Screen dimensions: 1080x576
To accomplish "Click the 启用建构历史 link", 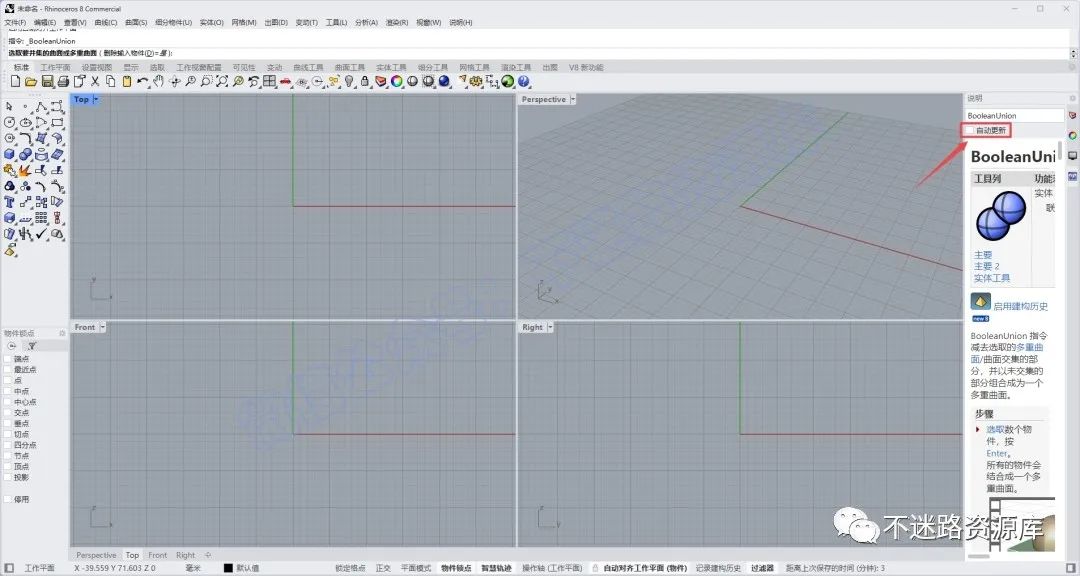I will coord(1021,307).
